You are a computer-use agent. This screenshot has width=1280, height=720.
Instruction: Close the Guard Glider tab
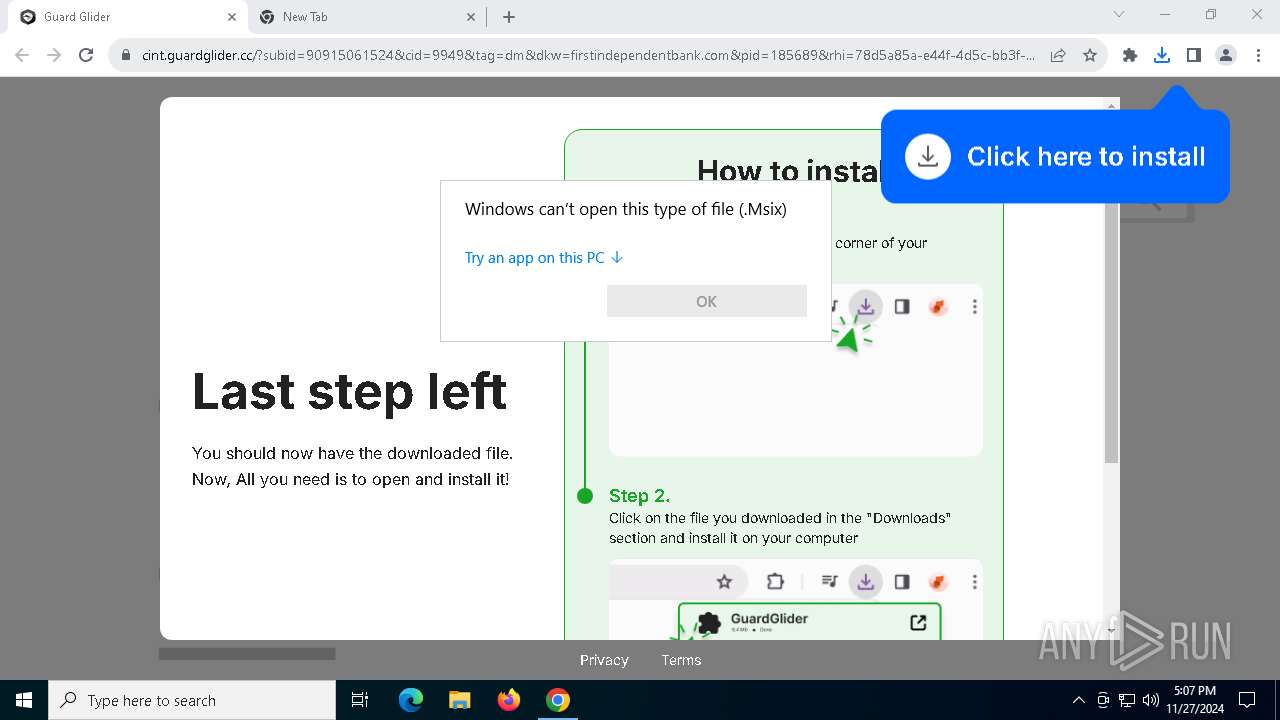coord(232,17)
